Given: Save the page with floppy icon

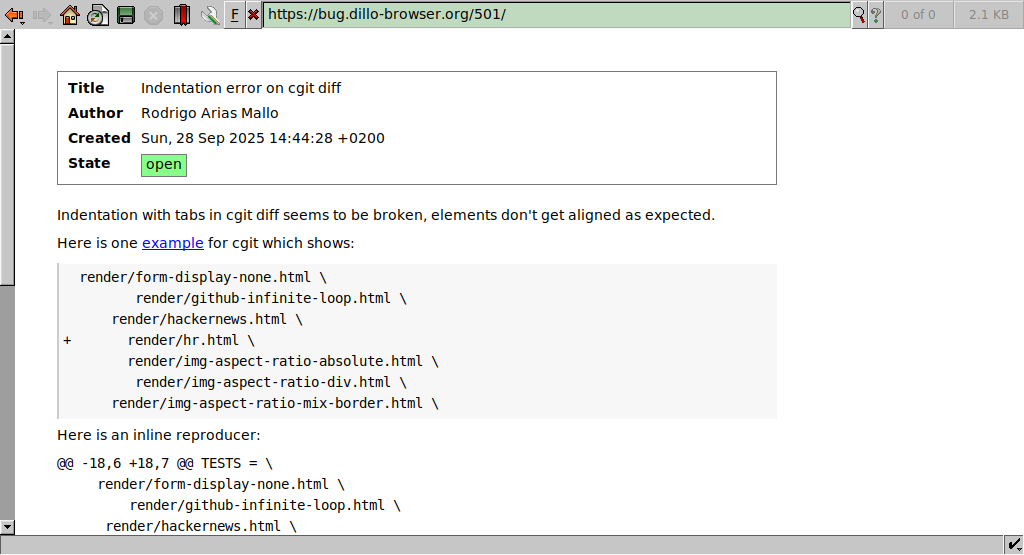Looking at the screenshot, I should [x=126, y=15].
